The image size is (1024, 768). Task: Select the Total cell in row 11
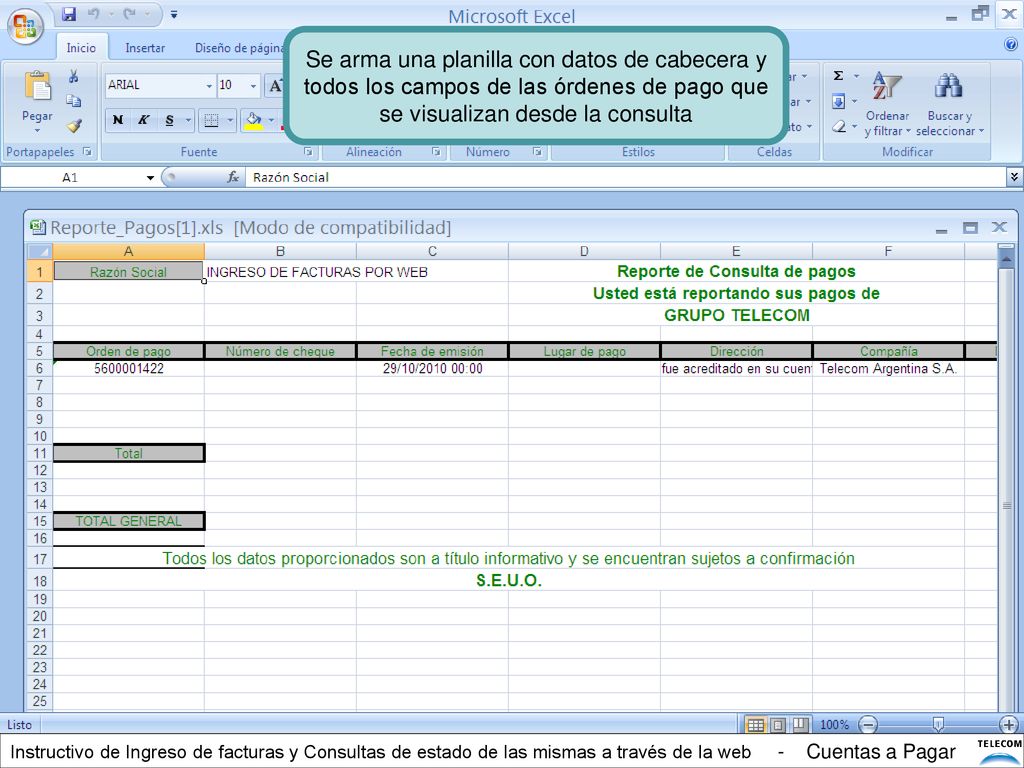[x=128, y=453]
